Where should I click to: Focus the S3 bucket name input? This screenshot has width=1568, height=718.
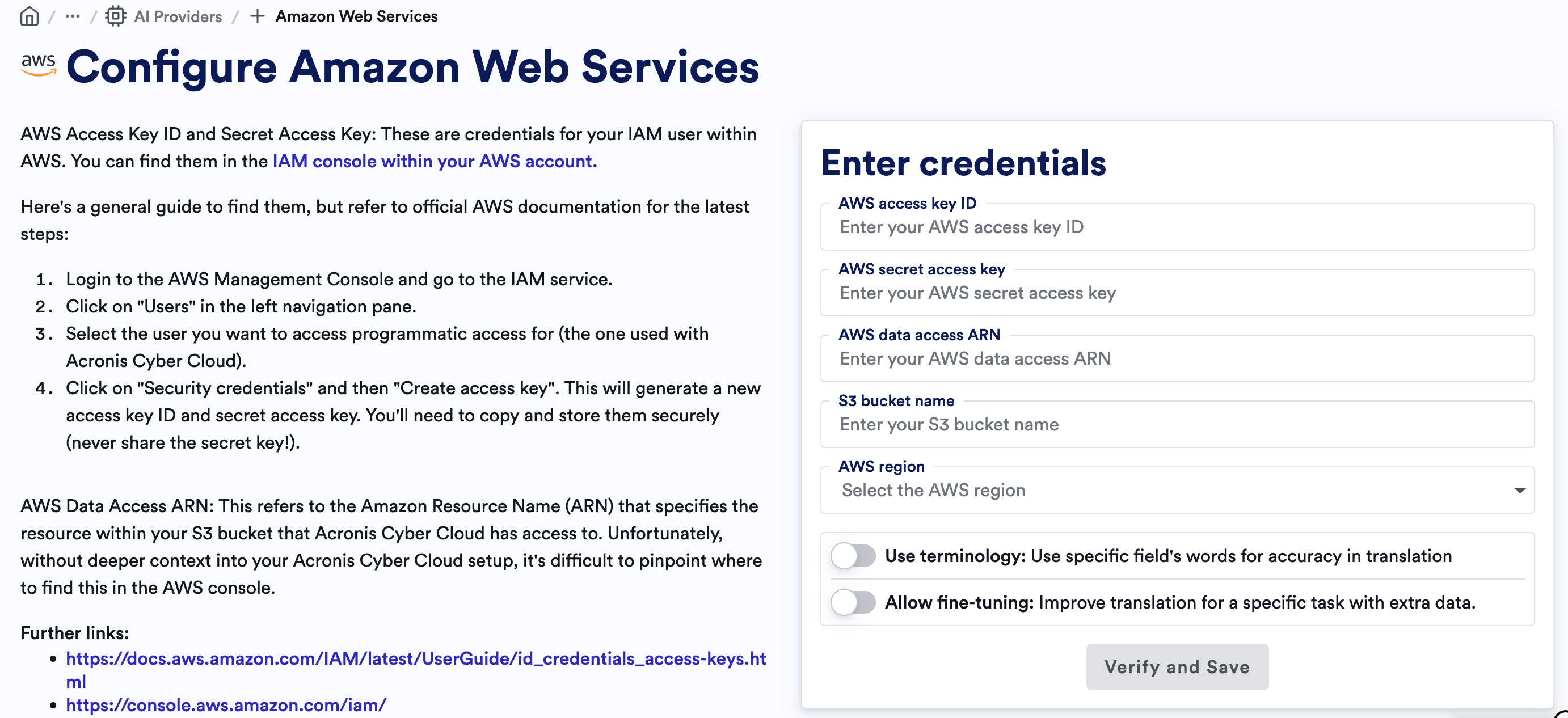pos(1176,425)
